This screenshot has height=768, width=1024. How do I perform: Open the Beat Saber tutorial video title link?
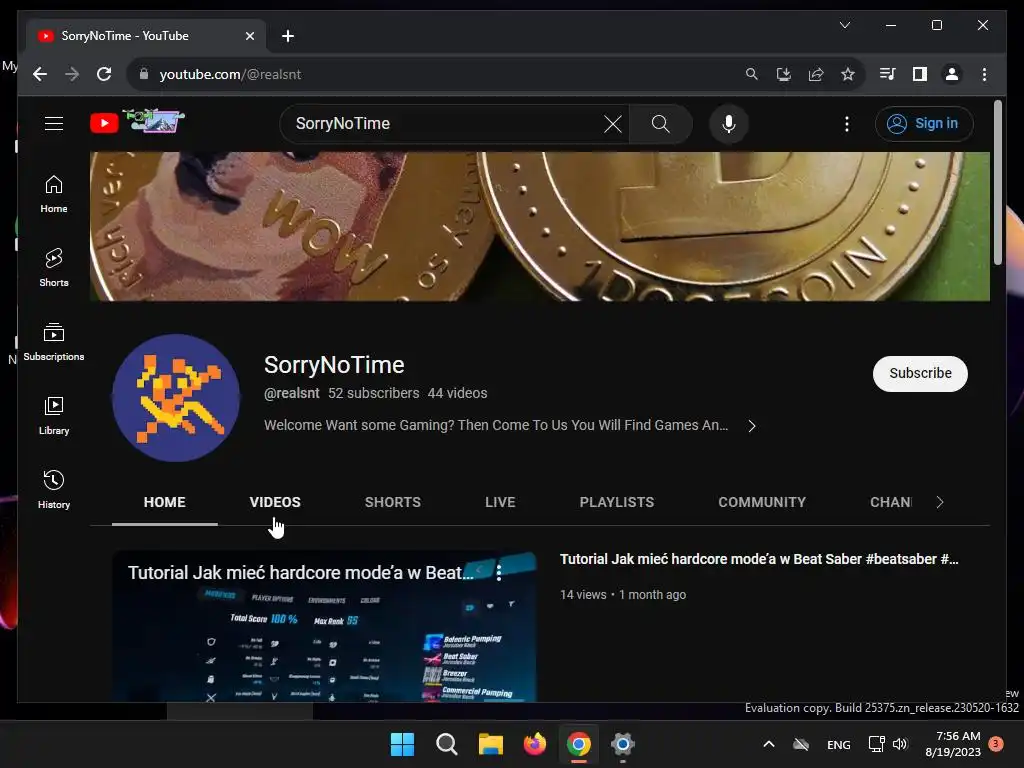[759, 559]
